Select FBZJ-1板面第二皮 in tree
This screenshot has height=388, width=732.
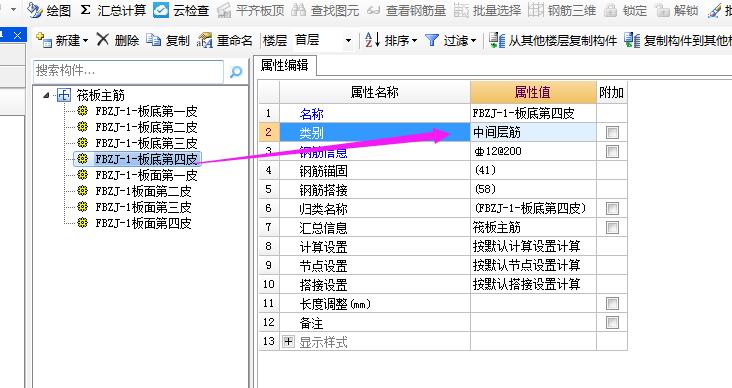click(x=143, y=191)
